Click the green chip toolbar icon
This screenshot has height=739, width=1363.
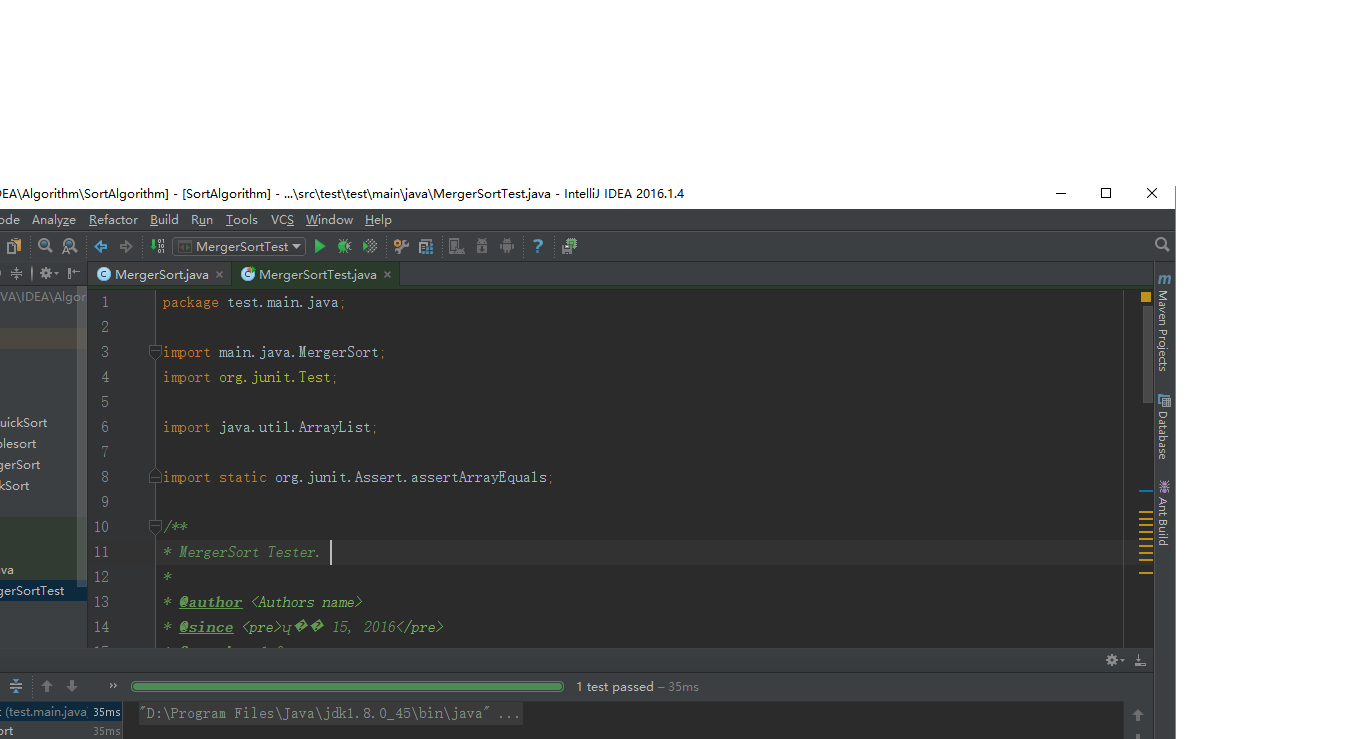click(x=570, y=246)
